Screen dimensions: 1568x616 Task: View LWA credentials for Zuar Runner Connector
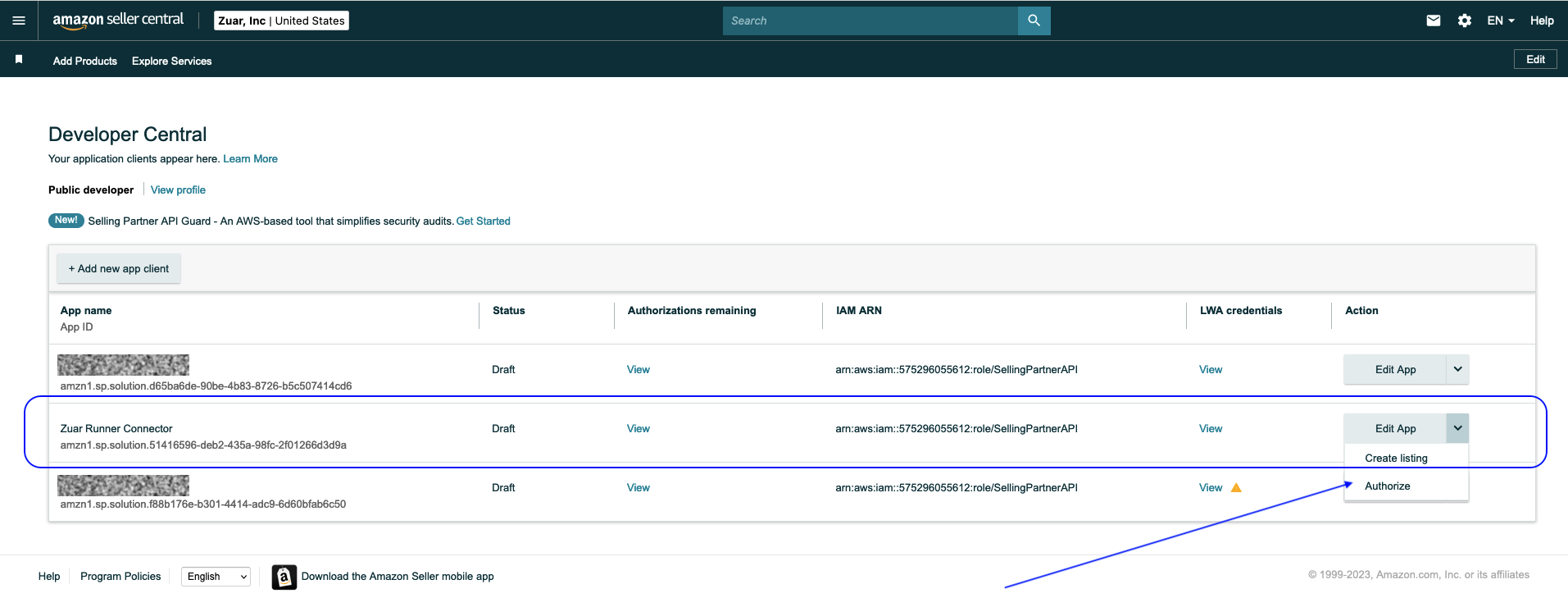tap(1211, 428)
